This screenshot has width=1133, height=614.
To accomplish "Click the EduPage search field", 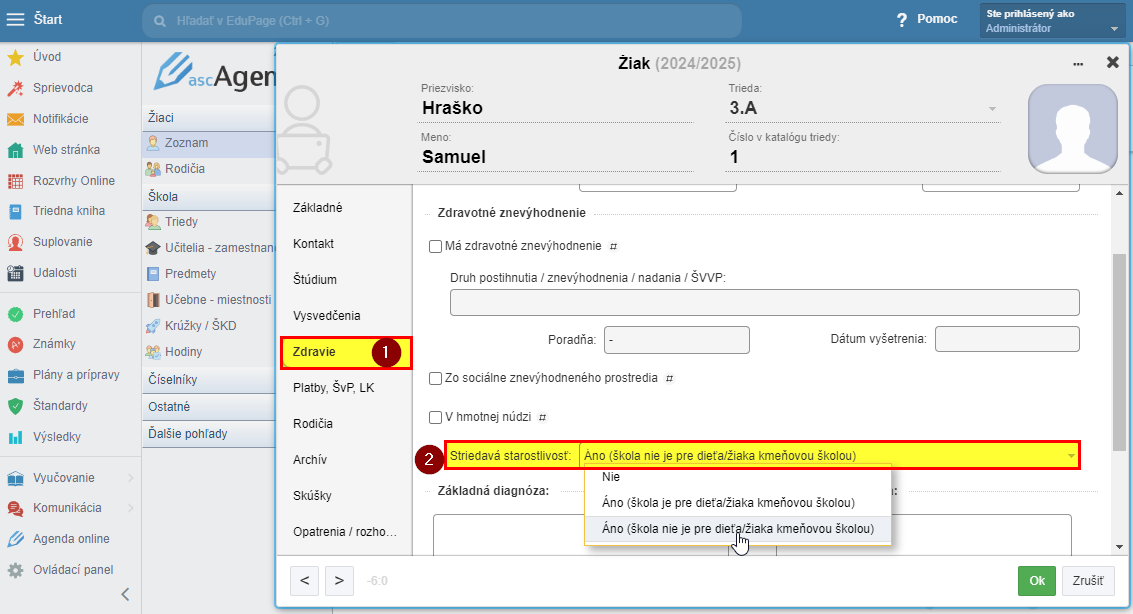I will click(442, 21).
